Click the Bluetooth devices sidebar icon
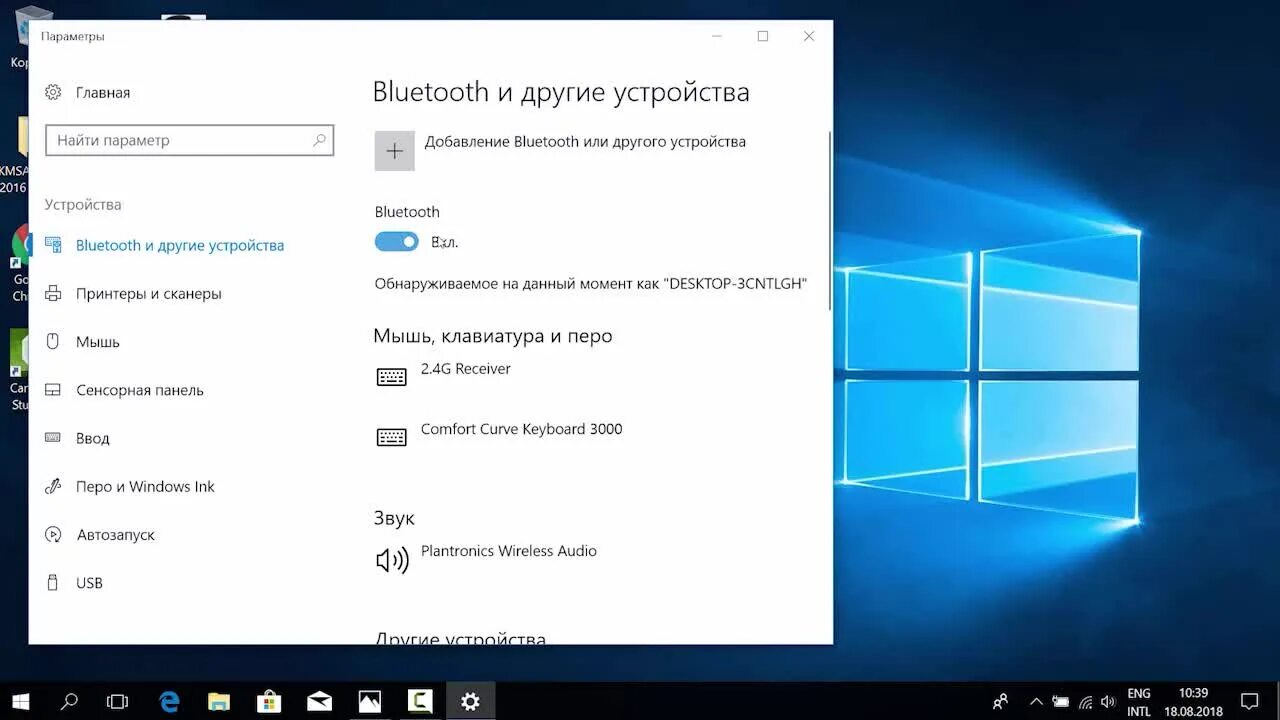Screen dimensions: 1280x720 (x=54, y=245)
